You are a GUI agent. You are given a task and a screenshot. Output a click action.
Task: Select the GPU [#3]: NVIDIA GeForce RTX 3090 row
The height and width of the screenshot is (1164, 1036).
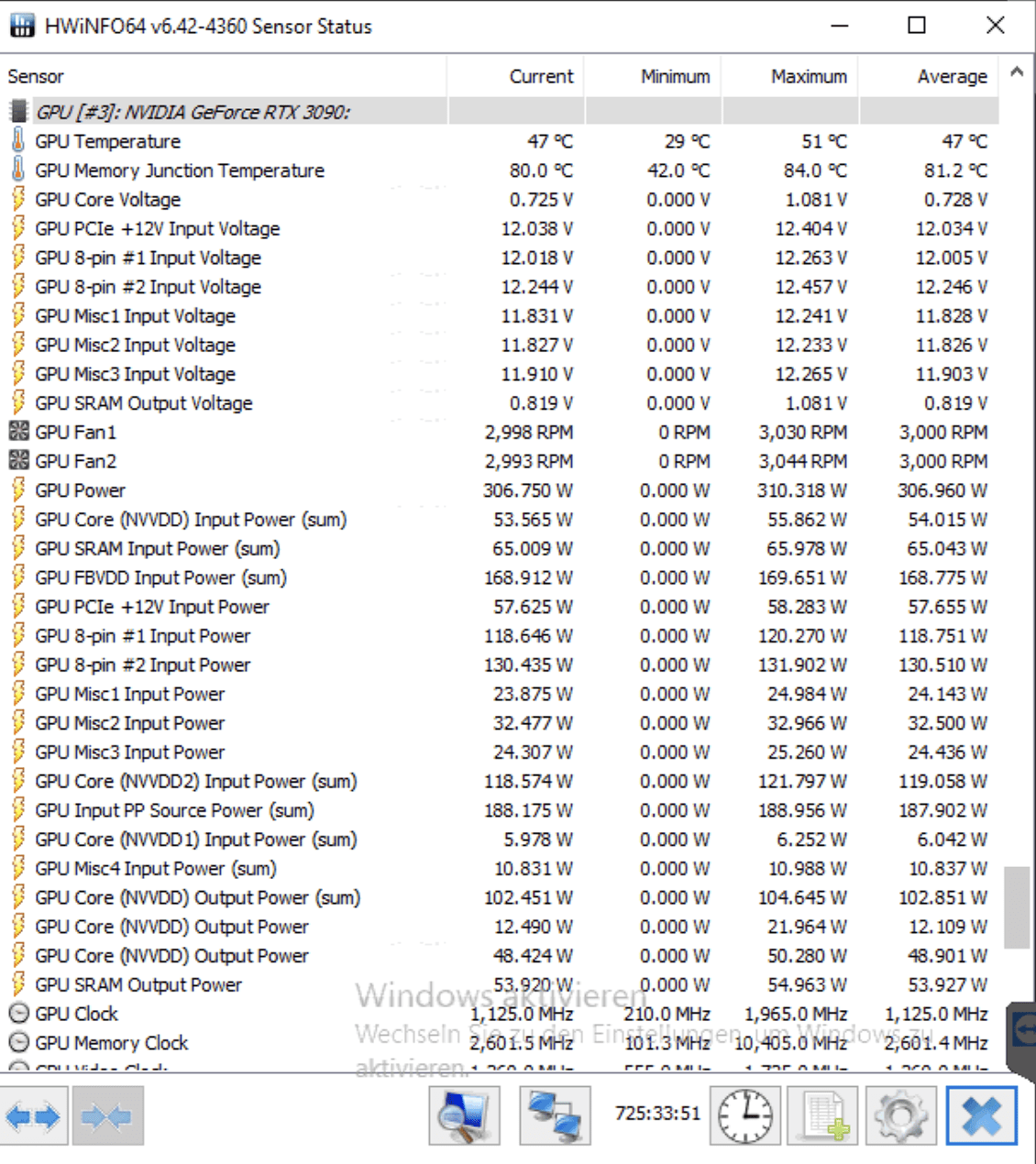click(500, 112)
